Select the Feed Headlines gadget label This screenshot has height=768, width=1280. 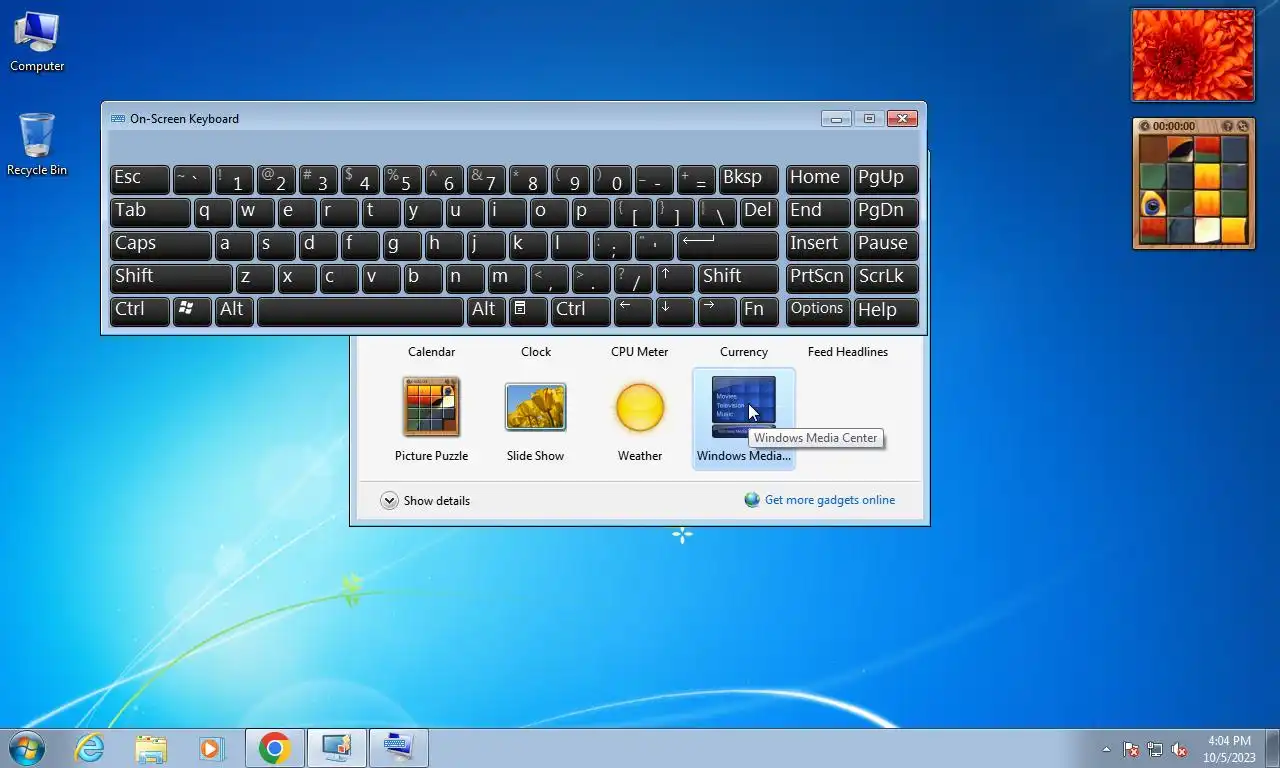tap(847, 352)
